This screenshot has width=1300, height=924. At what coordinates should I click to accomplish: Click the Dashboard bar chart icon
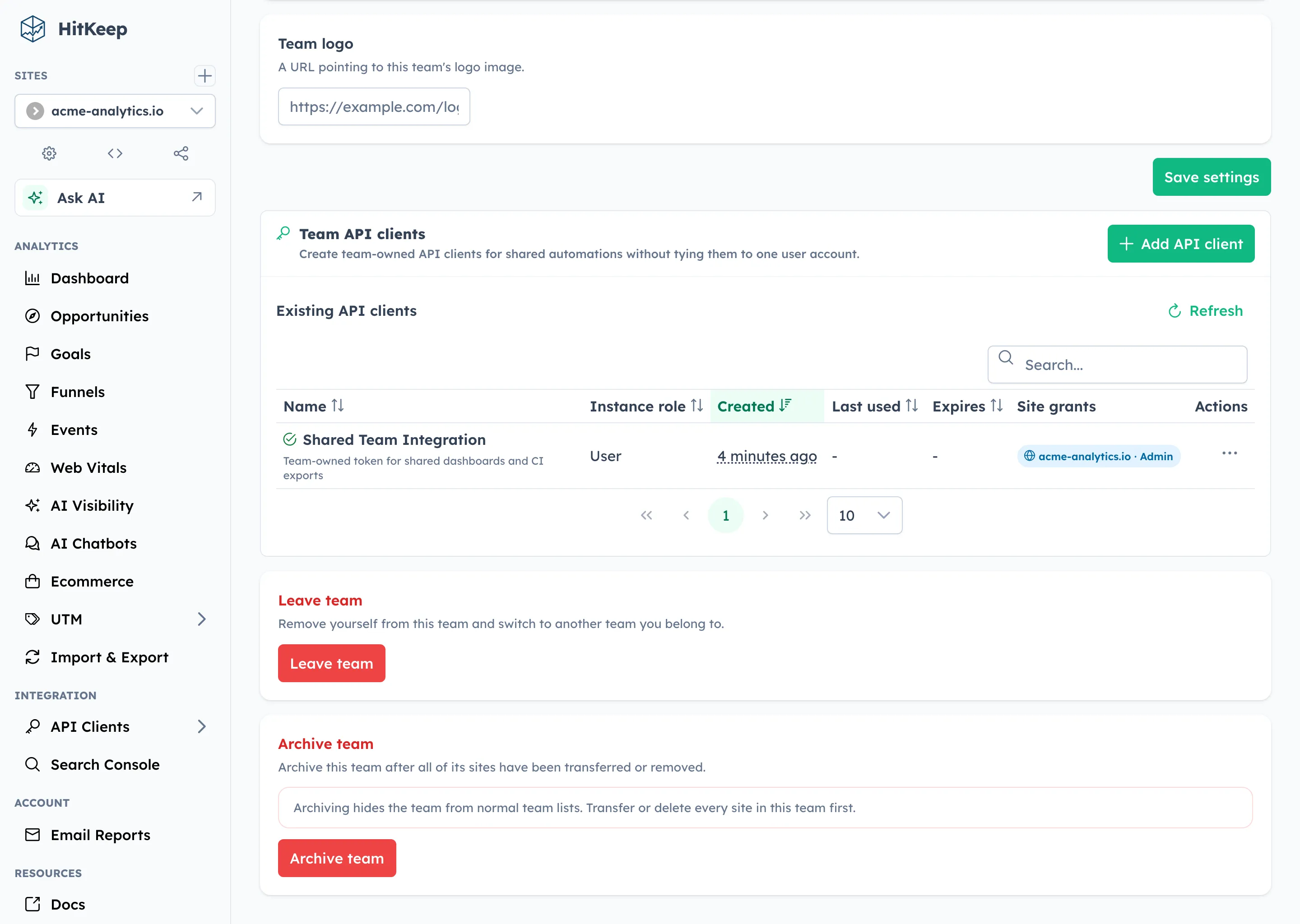(32, 278)
